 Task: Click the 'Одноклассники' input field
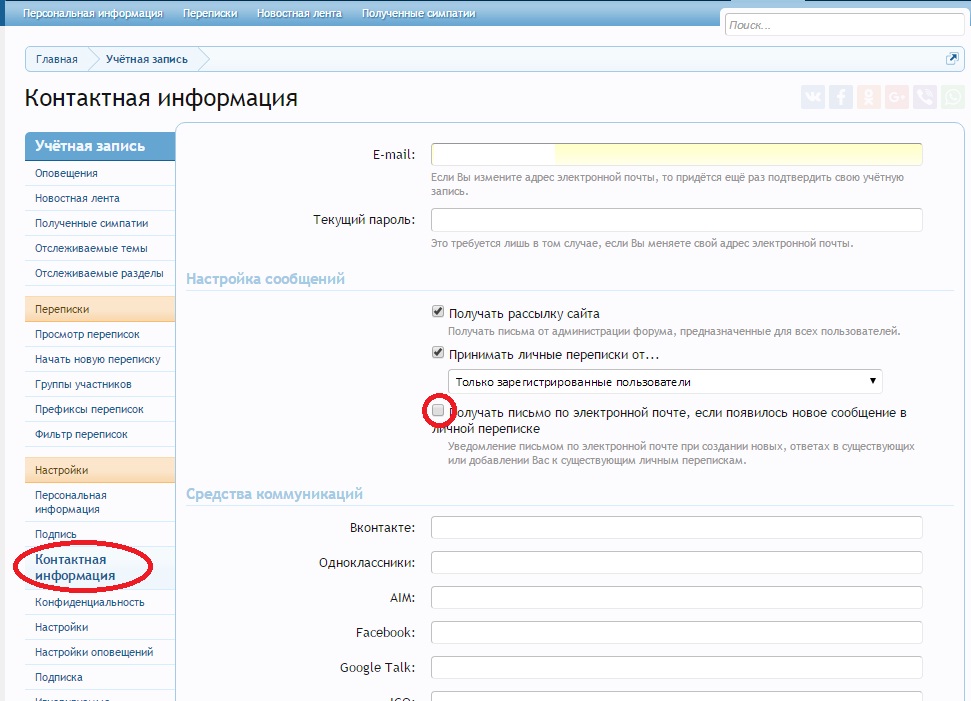pos(676,562)
